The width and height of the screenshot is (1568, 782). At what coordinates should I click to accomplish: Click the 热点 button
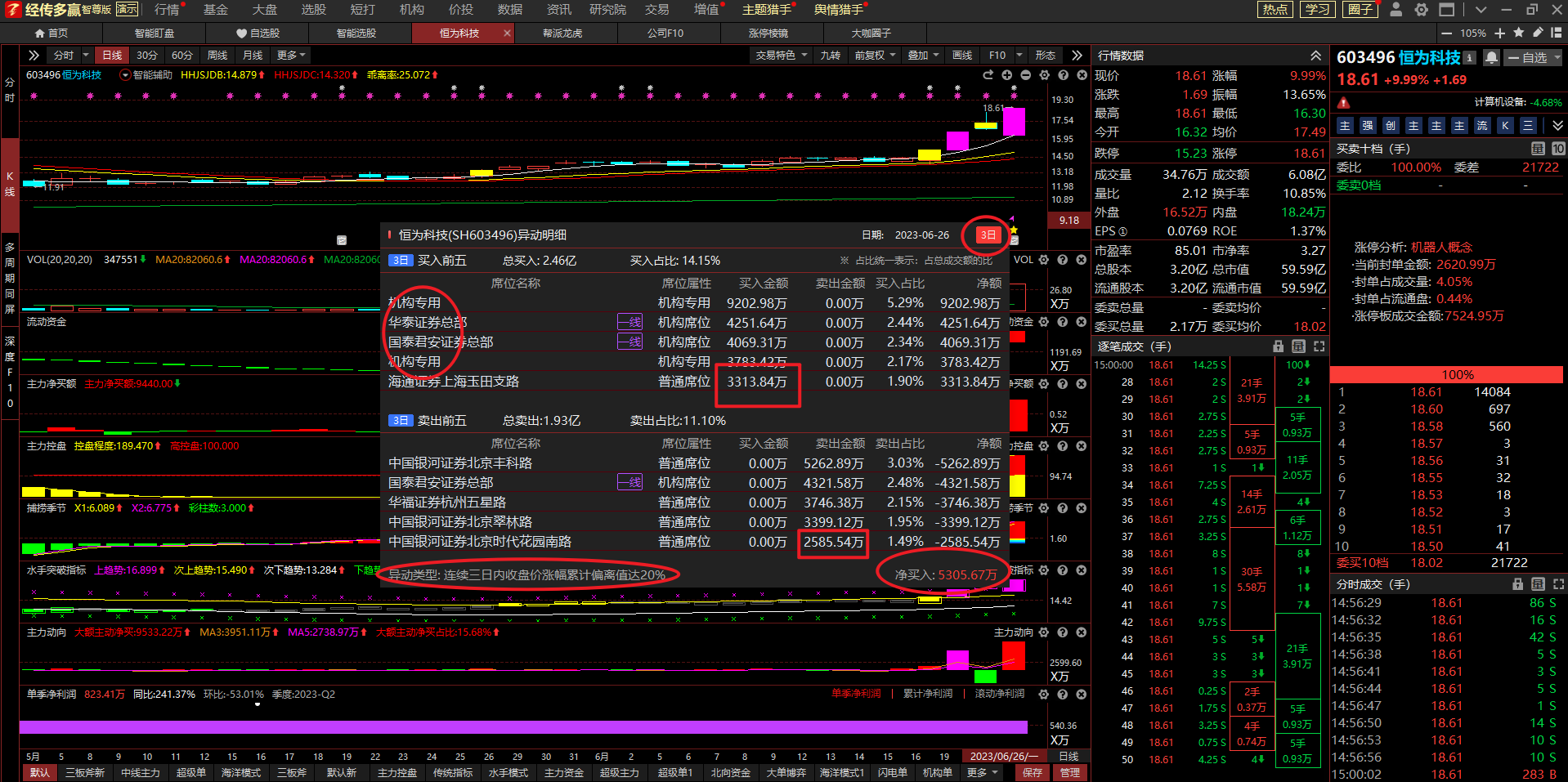1275,10
